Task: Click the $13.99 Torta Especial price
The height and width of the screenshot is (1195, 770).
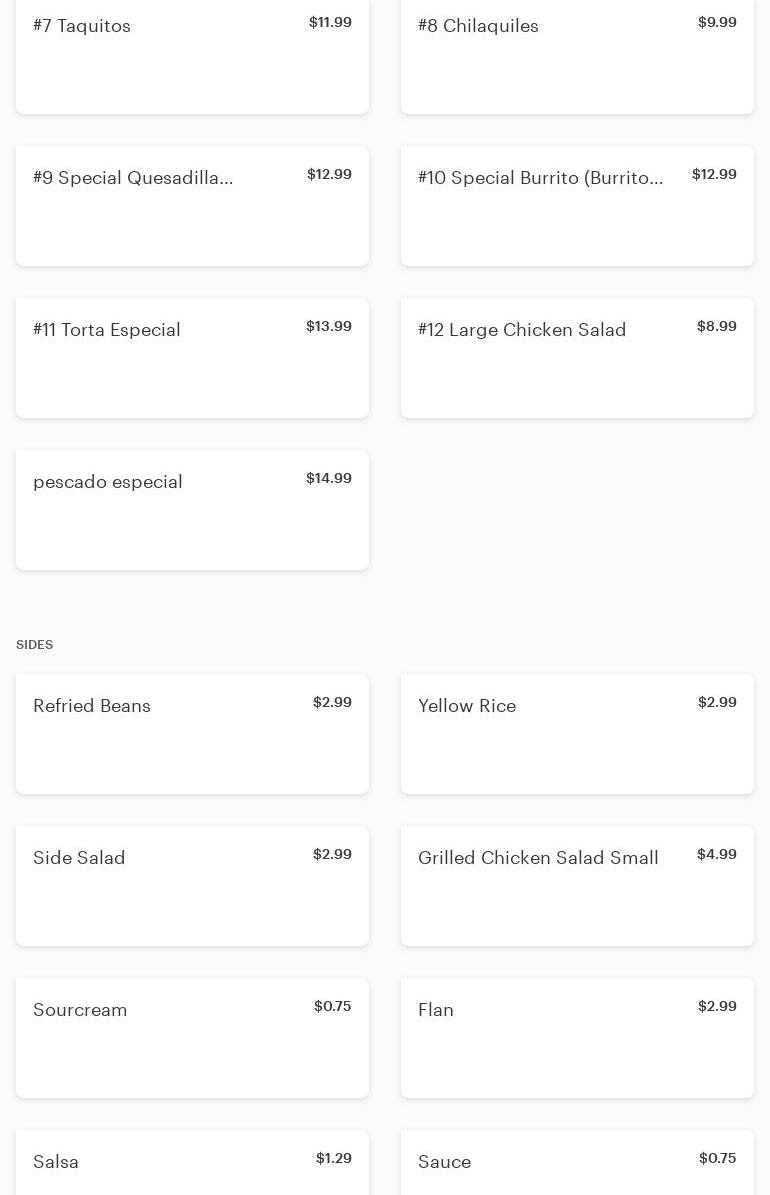Action: click(x=329, y=327)
